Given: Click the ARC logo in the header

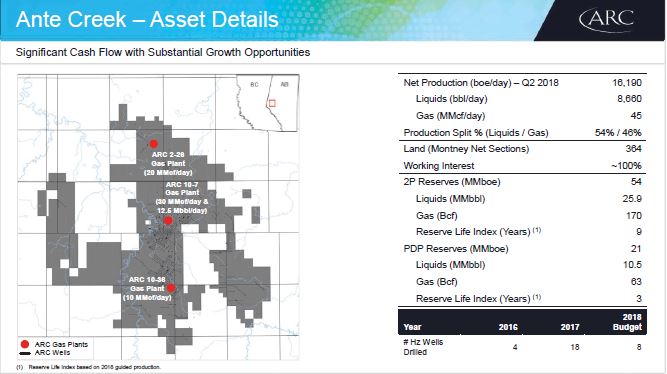Looking at the screenshot, I should [x=607, y=20].
